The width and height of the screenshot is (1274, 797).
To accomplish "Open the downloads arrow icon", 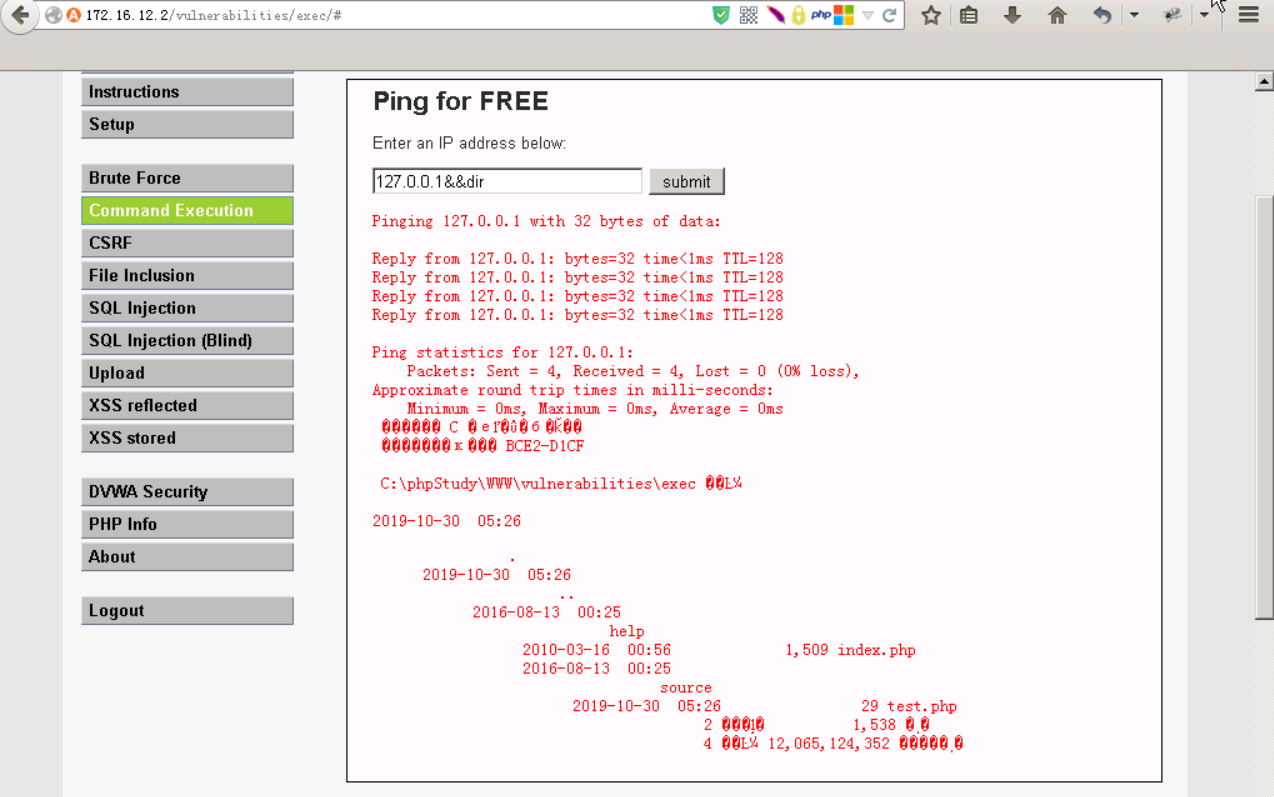I will (1012, 15).
